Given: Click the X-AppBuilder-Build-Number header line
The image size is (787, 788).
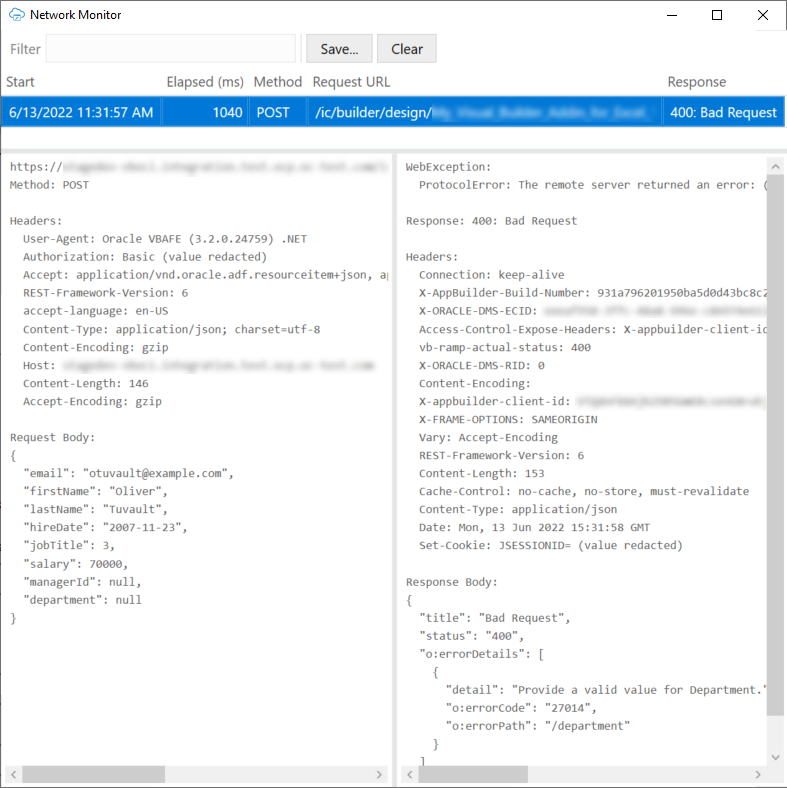Looking at the screenshot, I should [593, 293].
